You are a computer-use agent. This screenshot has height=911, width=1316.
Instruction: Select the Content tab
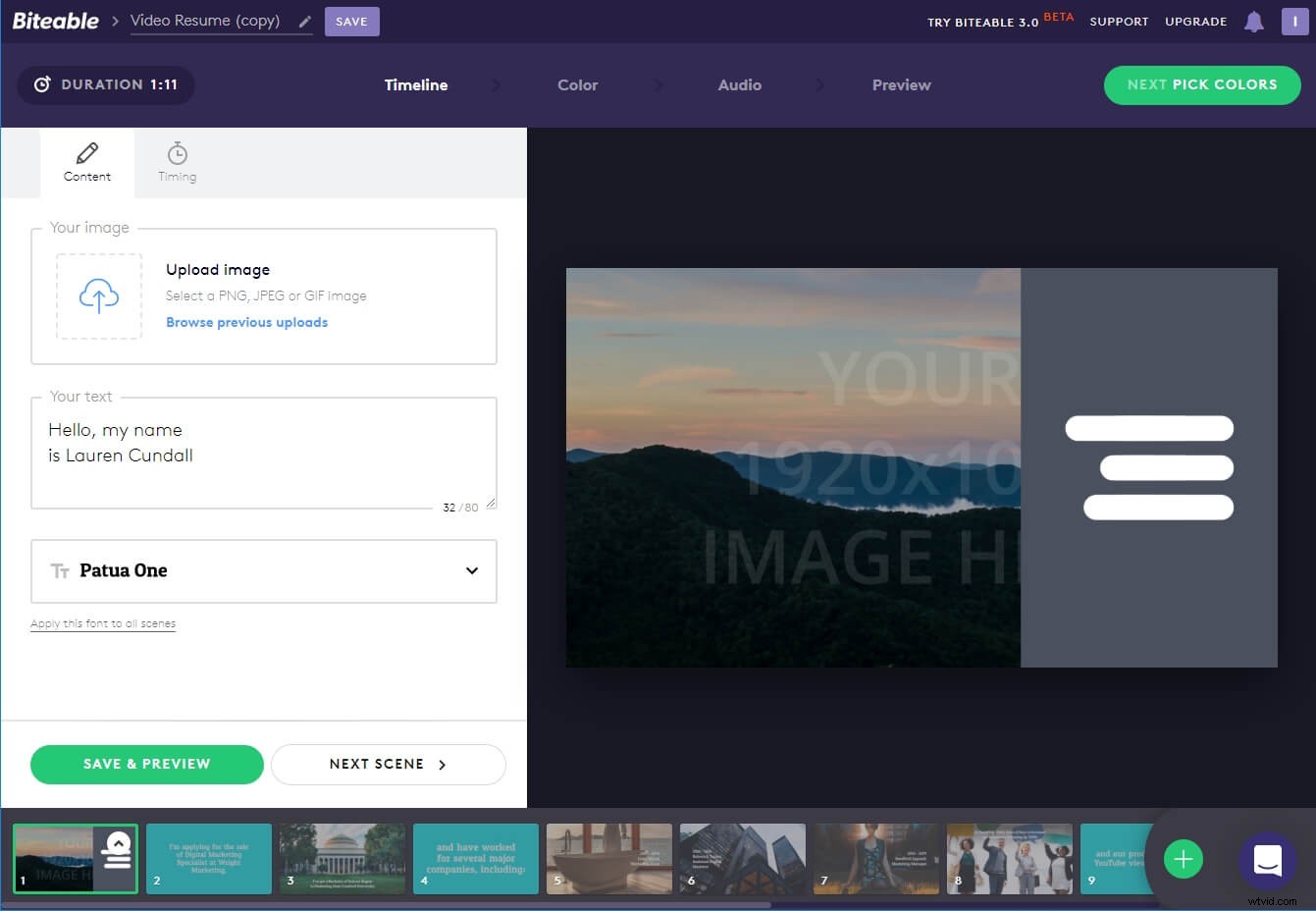click(86, 162)
